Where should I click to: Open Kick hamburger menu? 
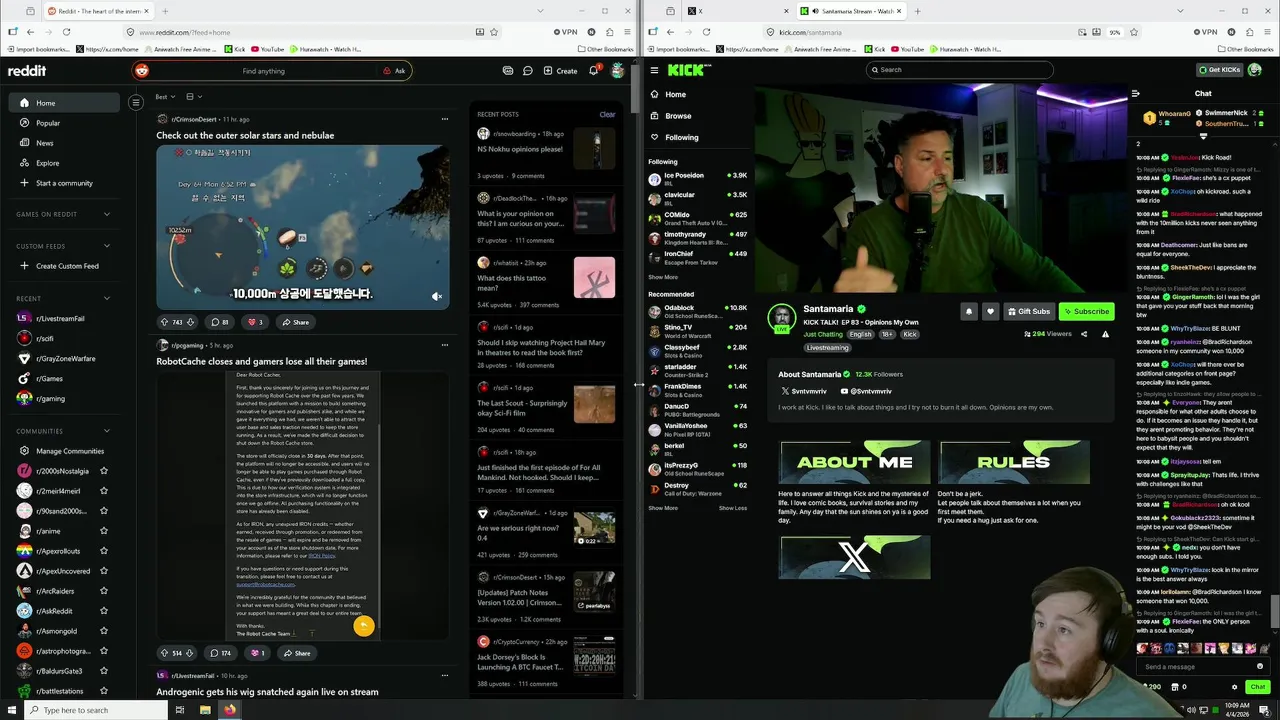(x=654, y=70)
